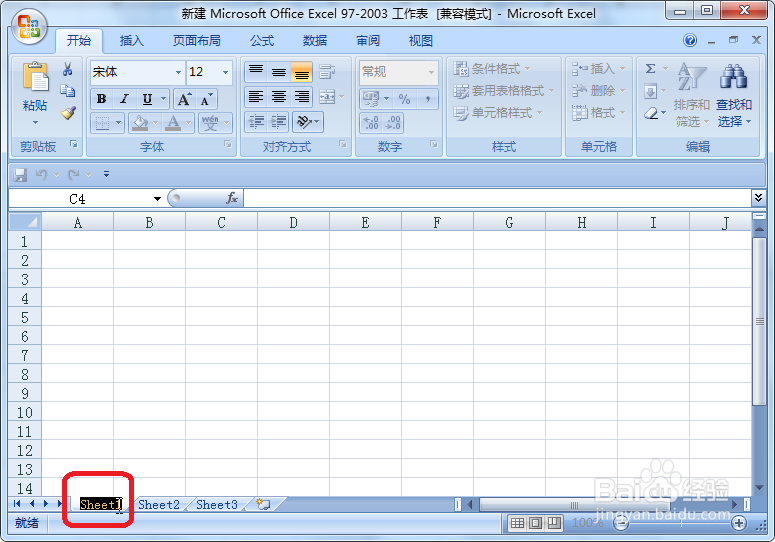Open font name dropdown 宋体

point(178,72)
